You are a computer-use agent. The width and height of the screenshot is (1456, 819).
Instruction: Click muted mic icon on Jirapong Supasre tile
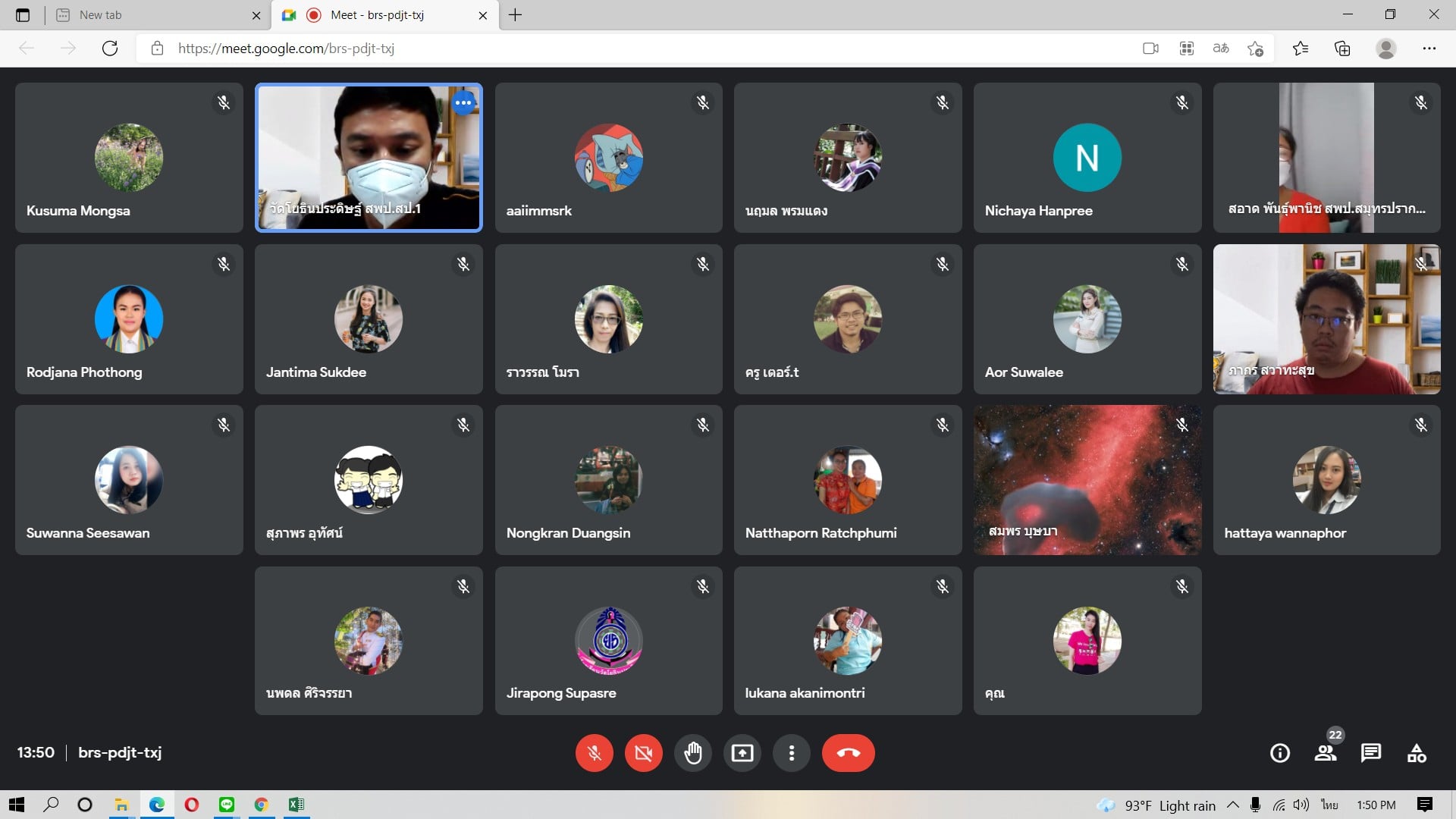pyautogui.click(x=703, y=586)
